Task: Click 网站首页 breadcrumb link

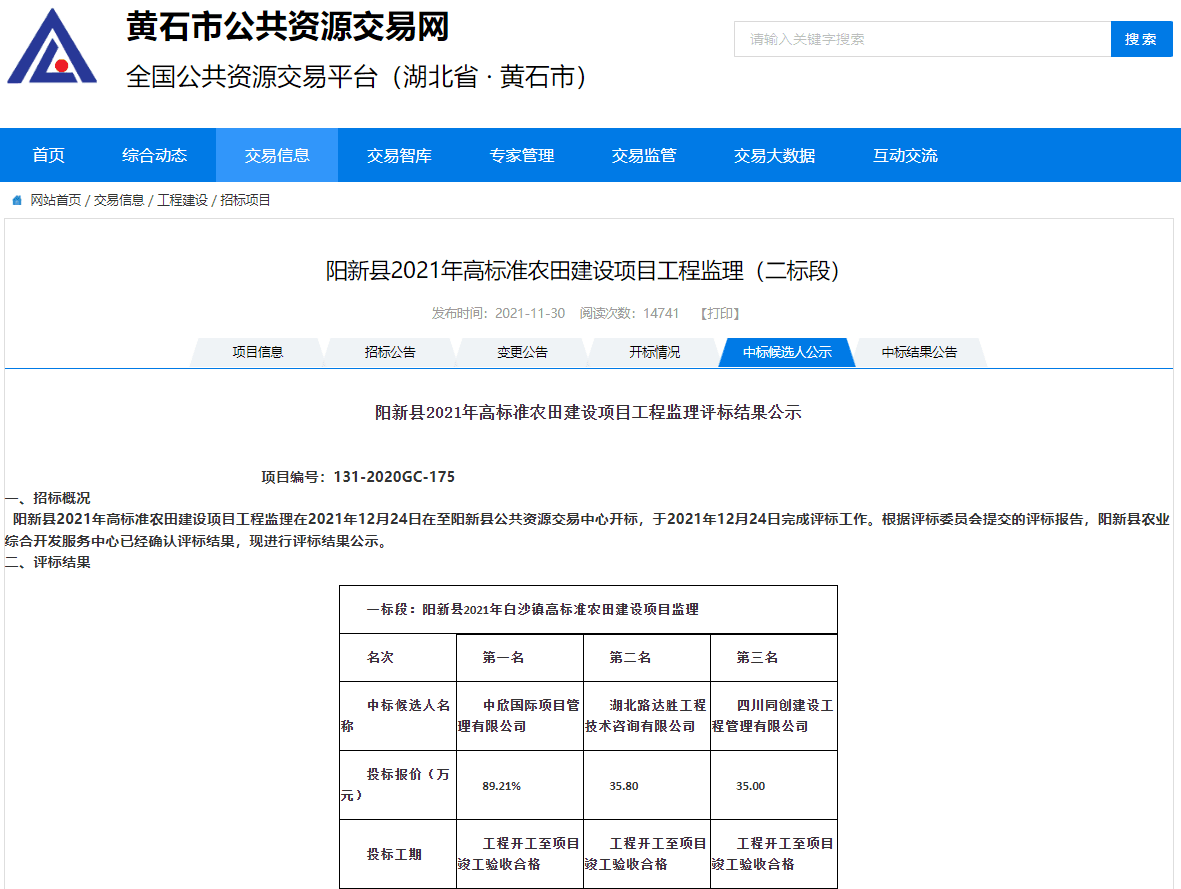Action: pos(56,200)
